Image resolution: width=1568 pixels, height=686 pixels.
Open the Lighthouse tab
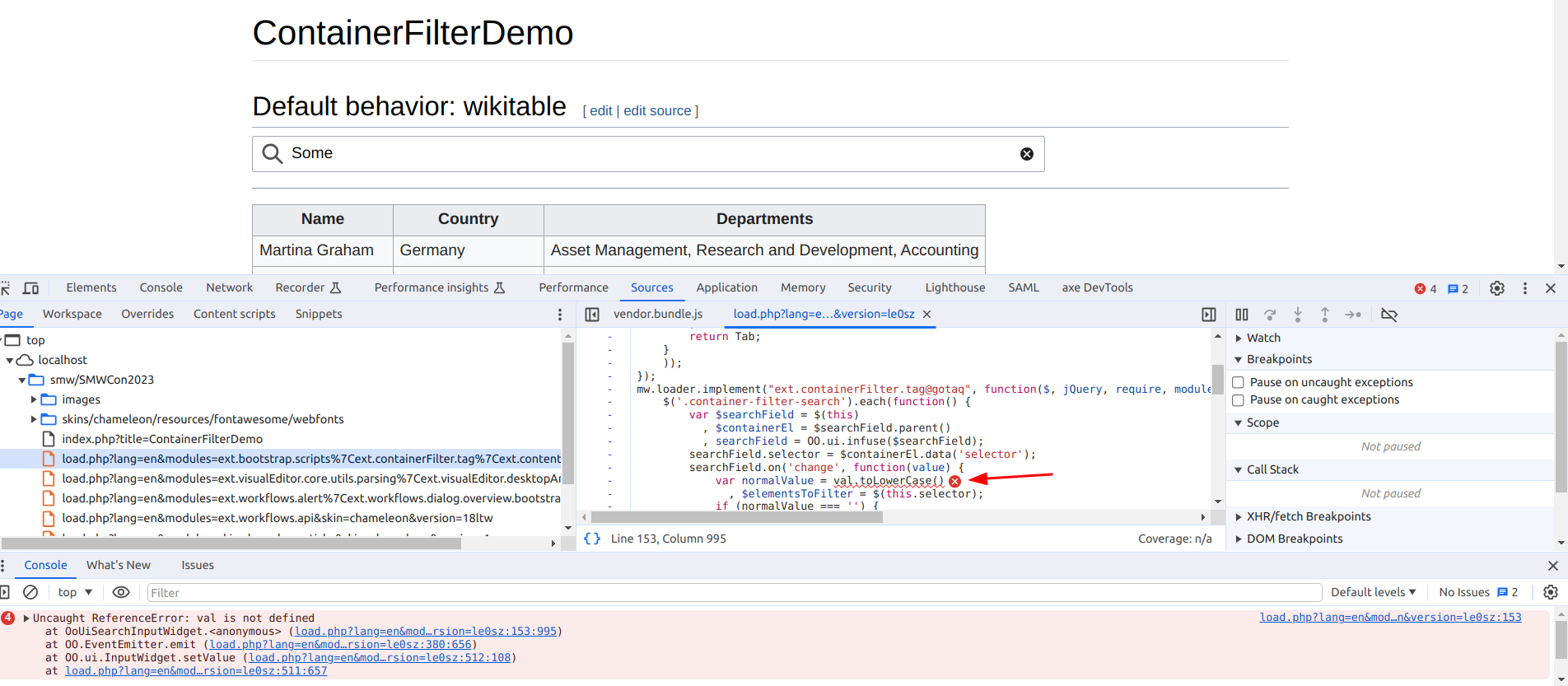pyautogui.click(x=955, y=287)
